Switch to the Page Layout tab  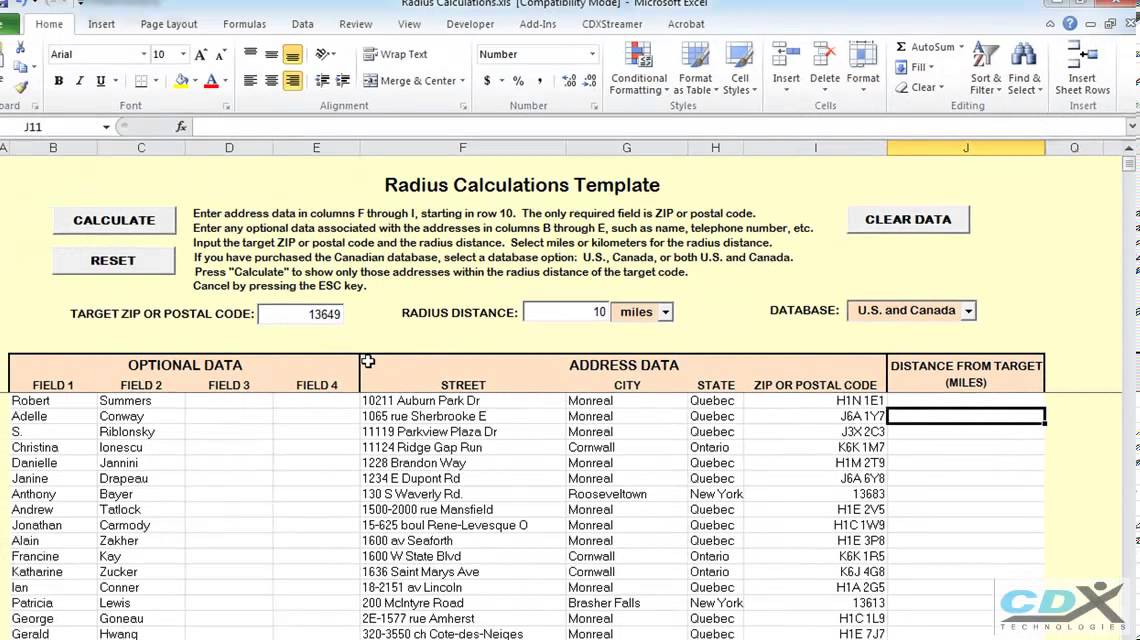169,24
